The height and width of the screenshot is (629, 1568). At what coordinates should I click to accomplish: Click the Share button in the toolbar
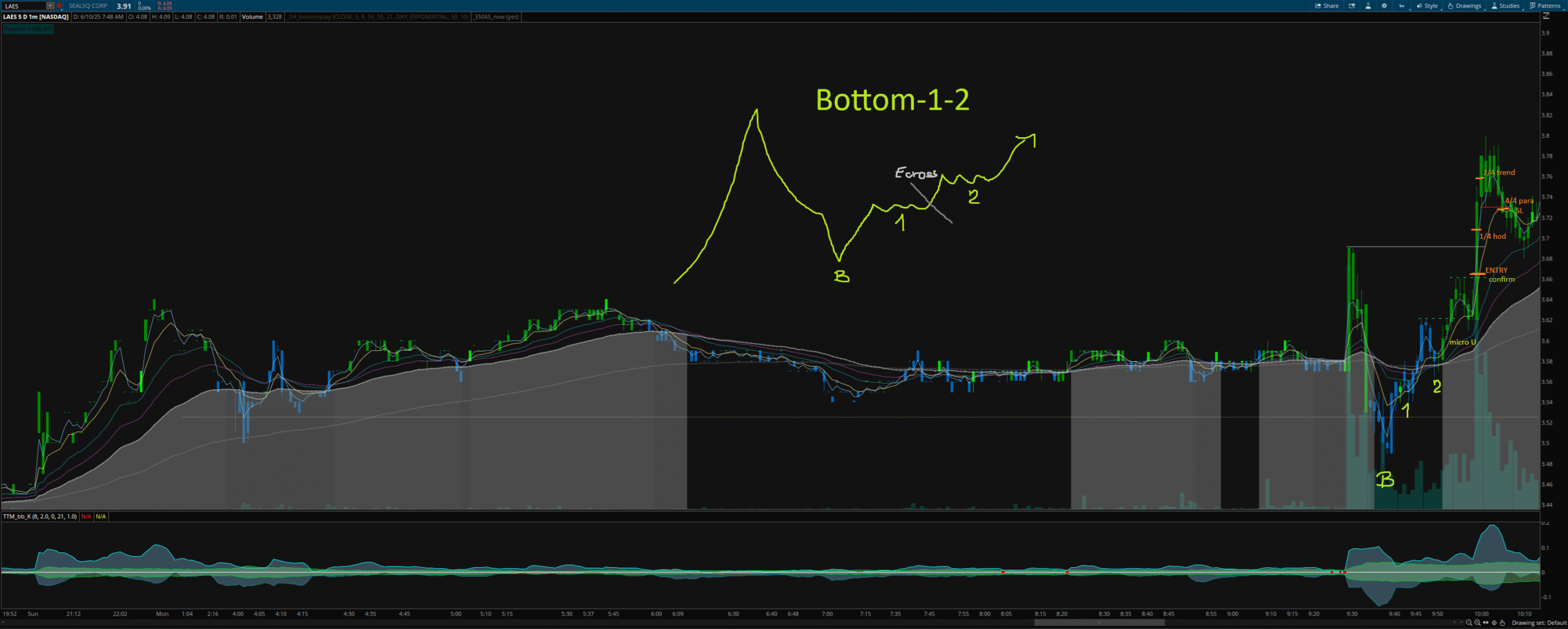(x=1327, y=6)
